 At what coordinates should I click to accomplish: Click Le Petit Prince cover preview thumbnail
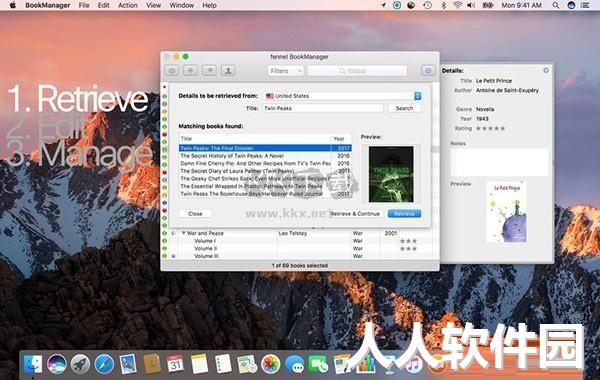coord(507,212)
